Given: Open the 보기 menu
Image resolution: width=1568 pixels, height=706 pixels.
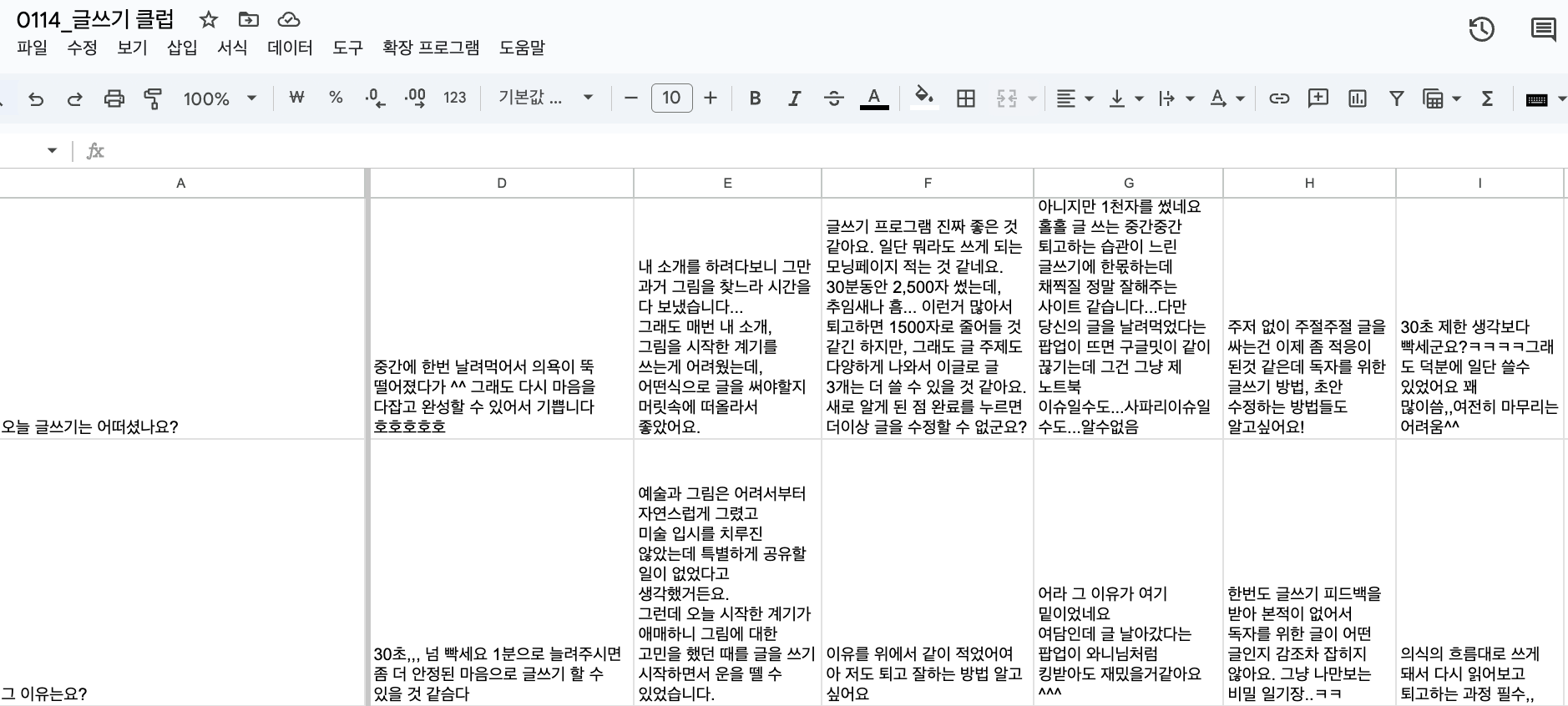Looking at the screenshot, I should point(132,48).
